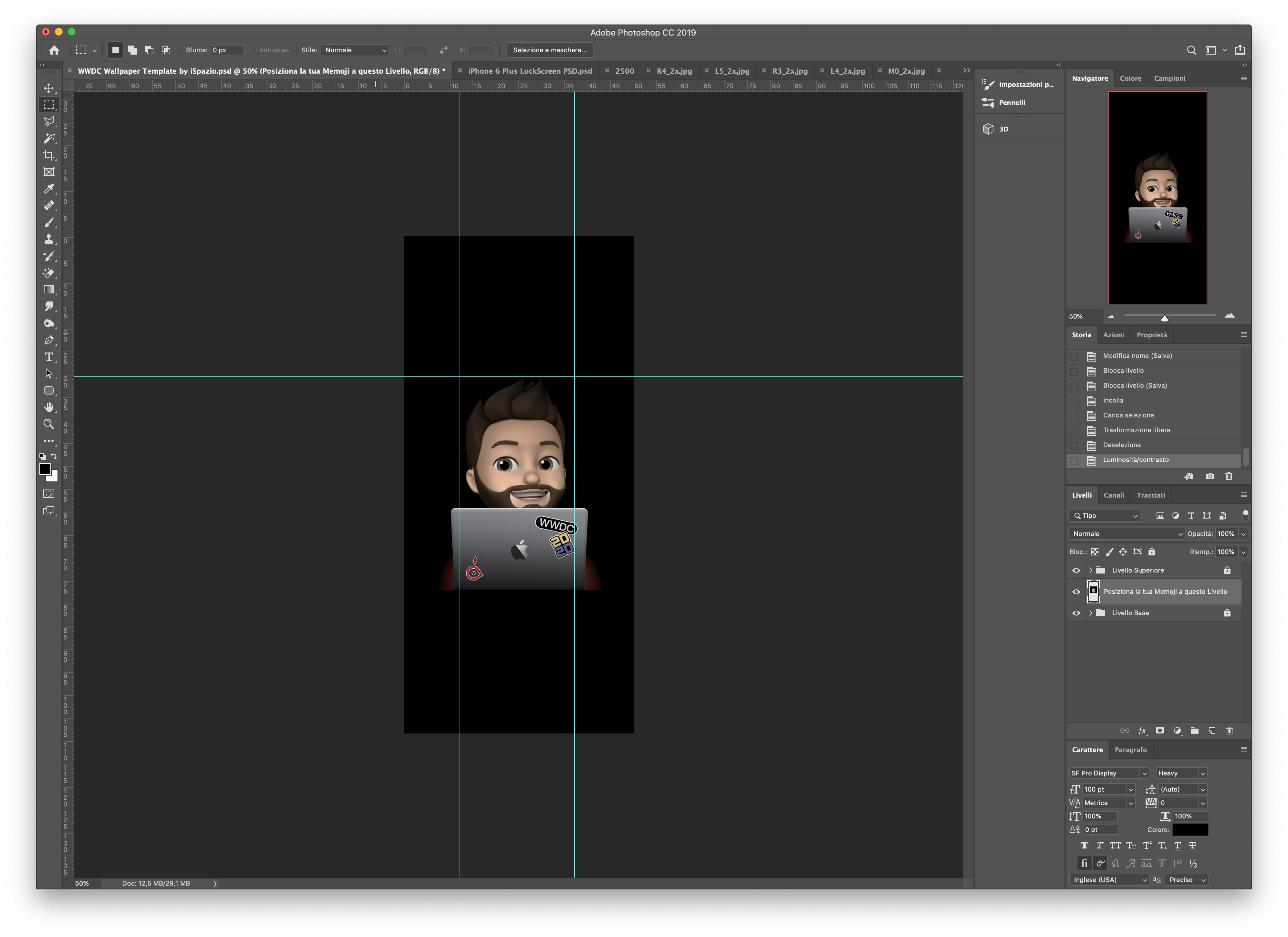Select the Pen tool
Screen dimensions: 1288x937
pyautogui.click(x=49, y=340)
